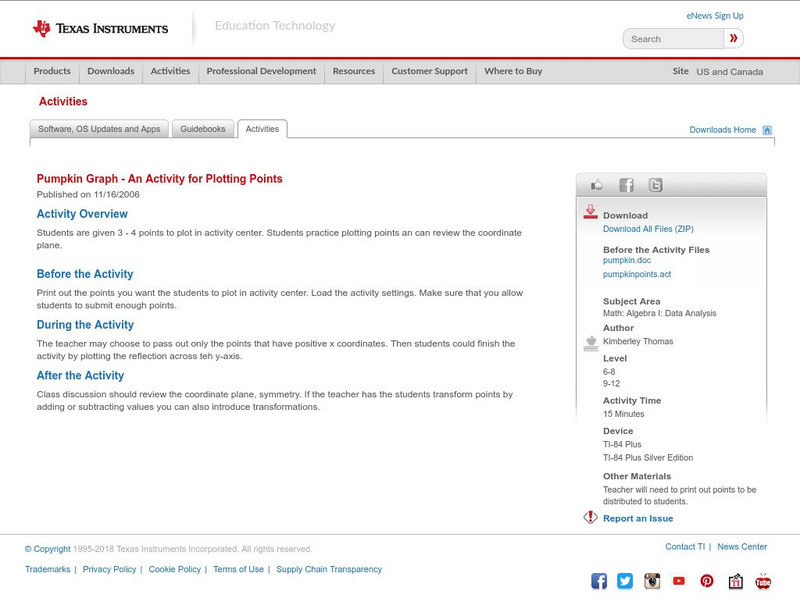Click the Pumpkin Graph activity title
The height and width of the screenshot is (598, 800).
coord(159,179)
